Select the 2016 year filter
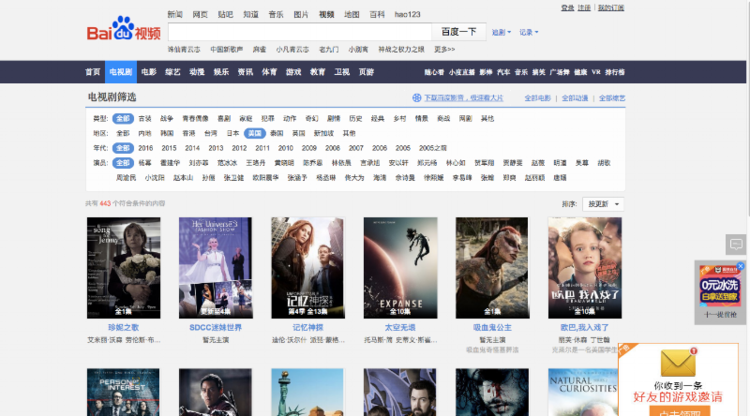Image resolution: width=750 pixels, height=416 pixels. click(145, 148)
